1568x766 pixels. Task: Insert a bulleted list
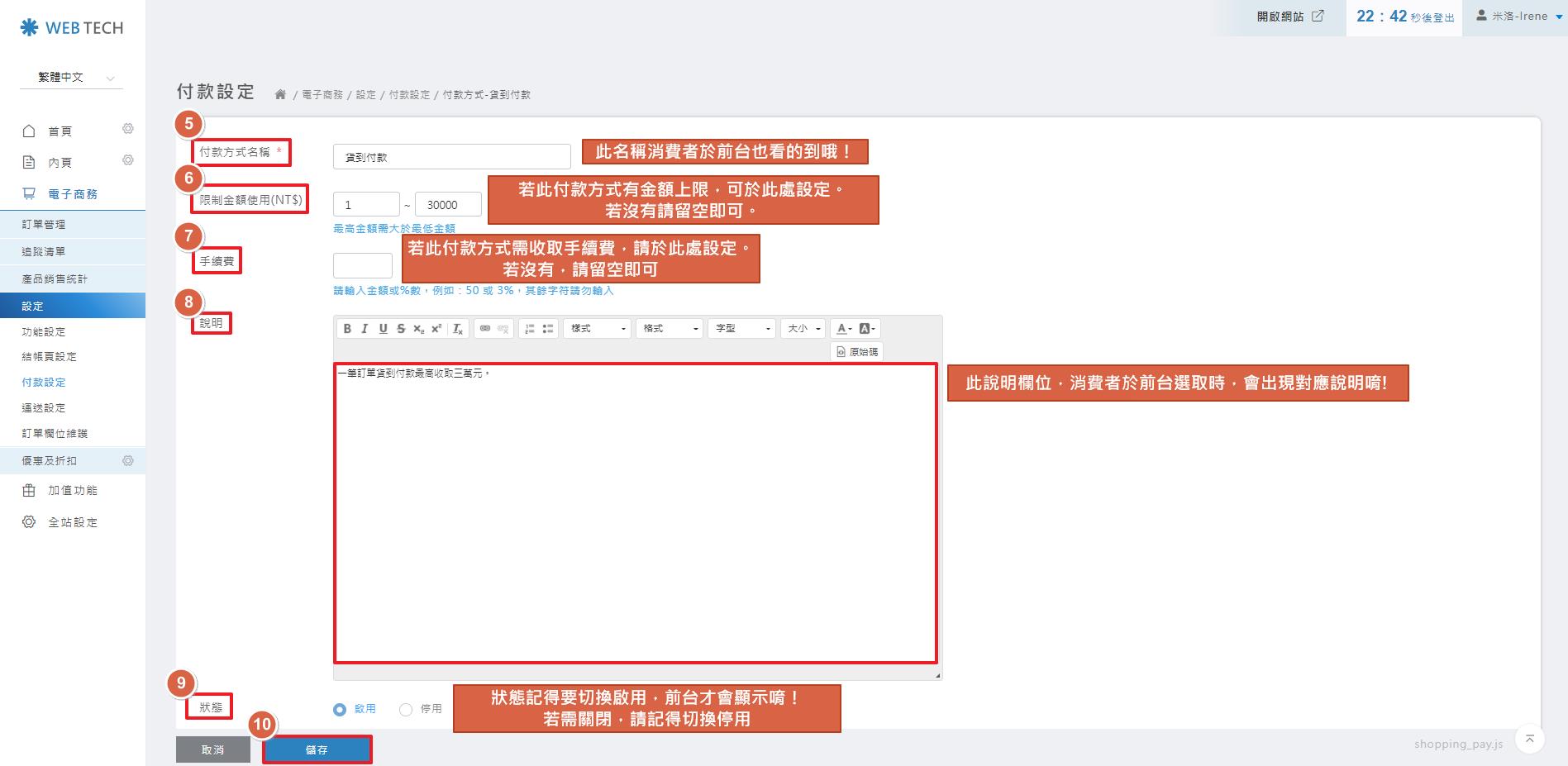coord(547,329)
